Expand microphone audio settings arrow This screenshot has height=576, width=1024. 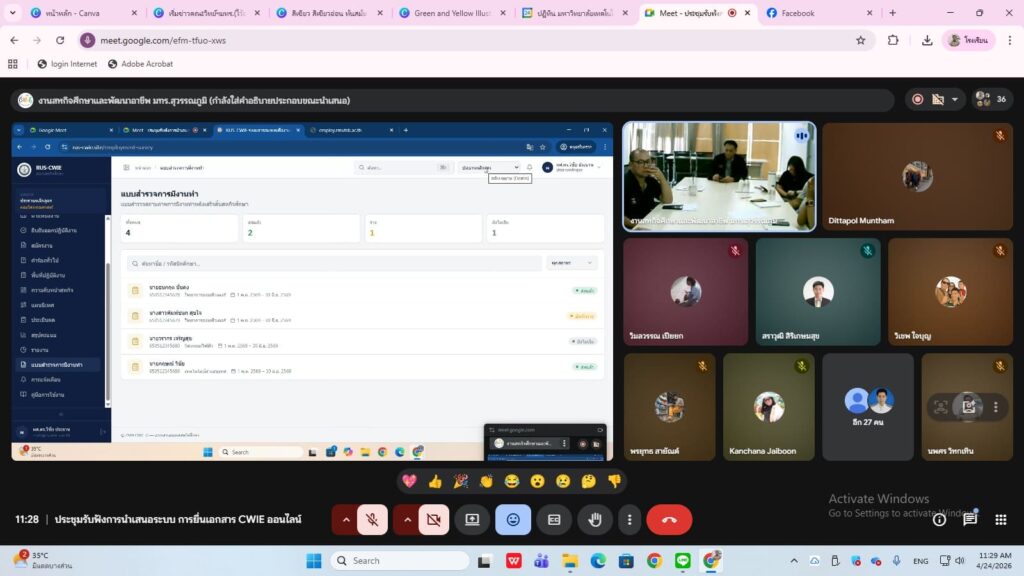point(346,520)
